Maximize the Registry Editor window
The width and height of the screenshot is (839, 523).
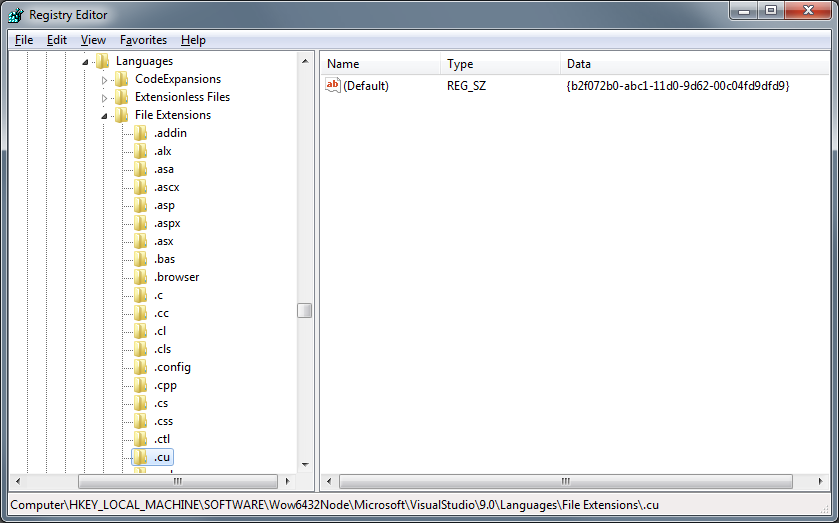pyautogui.click(x=771, y=10)
